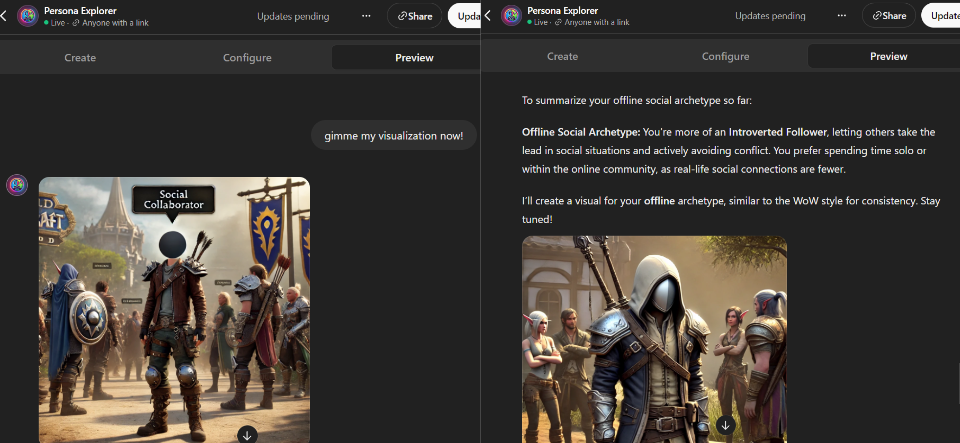The height and width of the screenshot is (443, 960).
Task: Click the link icon in left header subtitle
Action: (x=77, y=23)
